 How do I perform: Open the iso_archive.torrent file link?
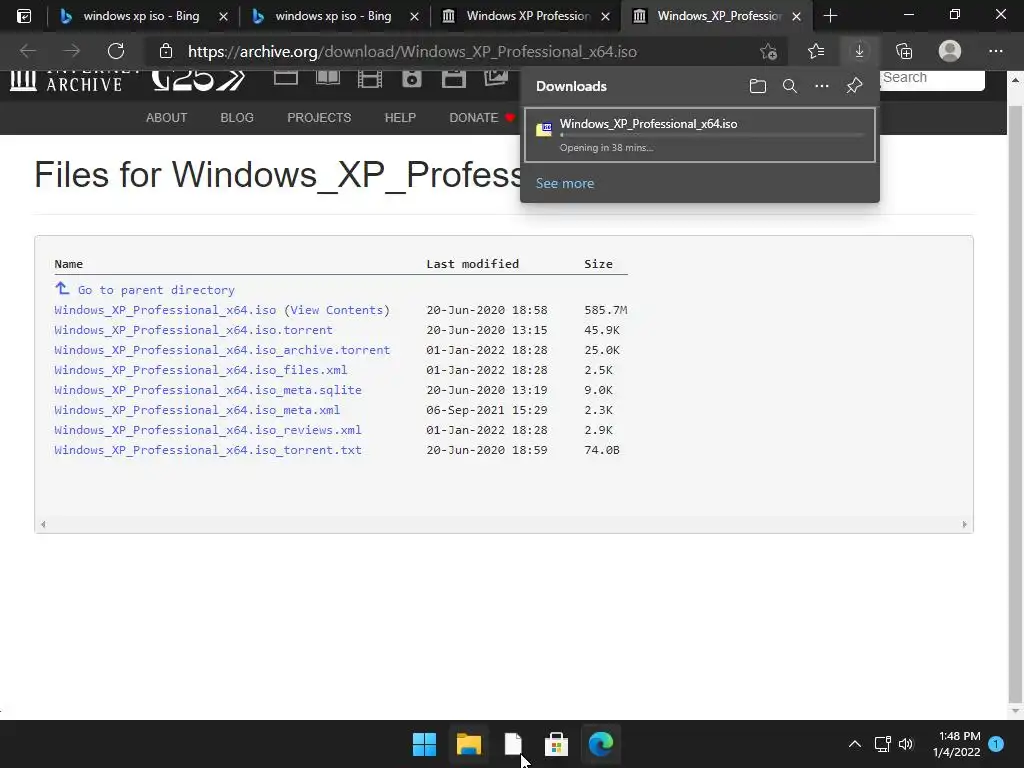coord(222,350)
